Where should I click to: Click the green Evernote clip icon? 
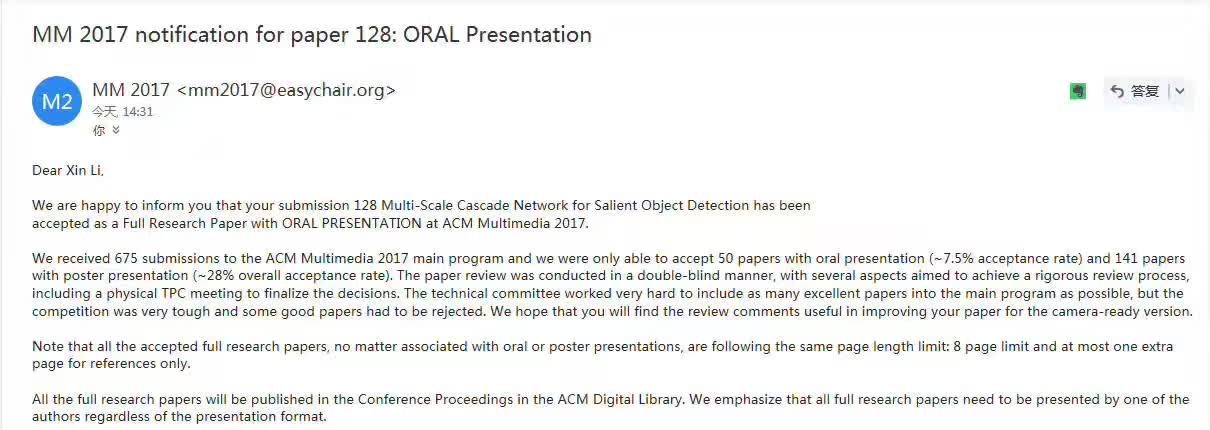click(1077, 91)
